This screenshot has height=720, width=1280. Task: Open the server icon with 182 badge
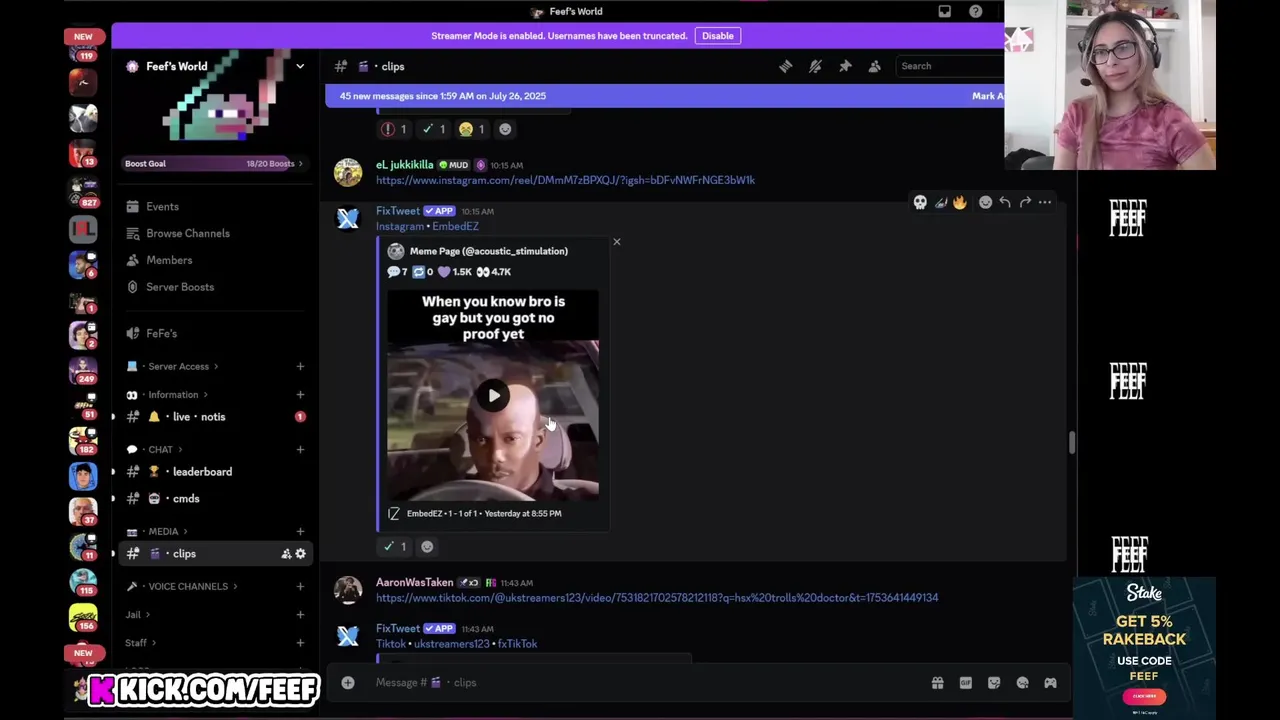83,439
